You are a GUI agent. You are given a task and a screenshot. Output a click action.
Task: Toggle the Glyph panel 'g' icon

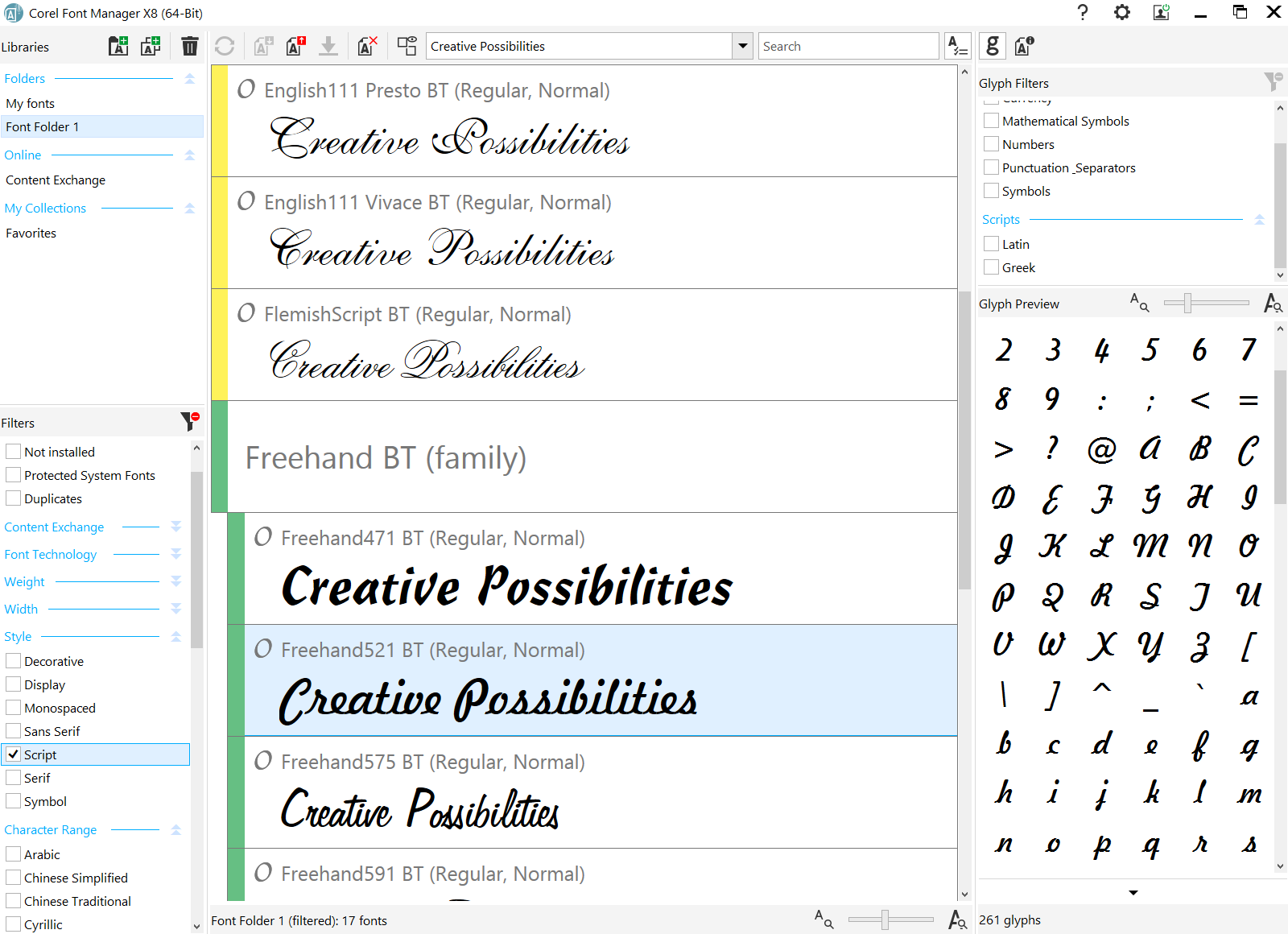(x=993, y=46)
